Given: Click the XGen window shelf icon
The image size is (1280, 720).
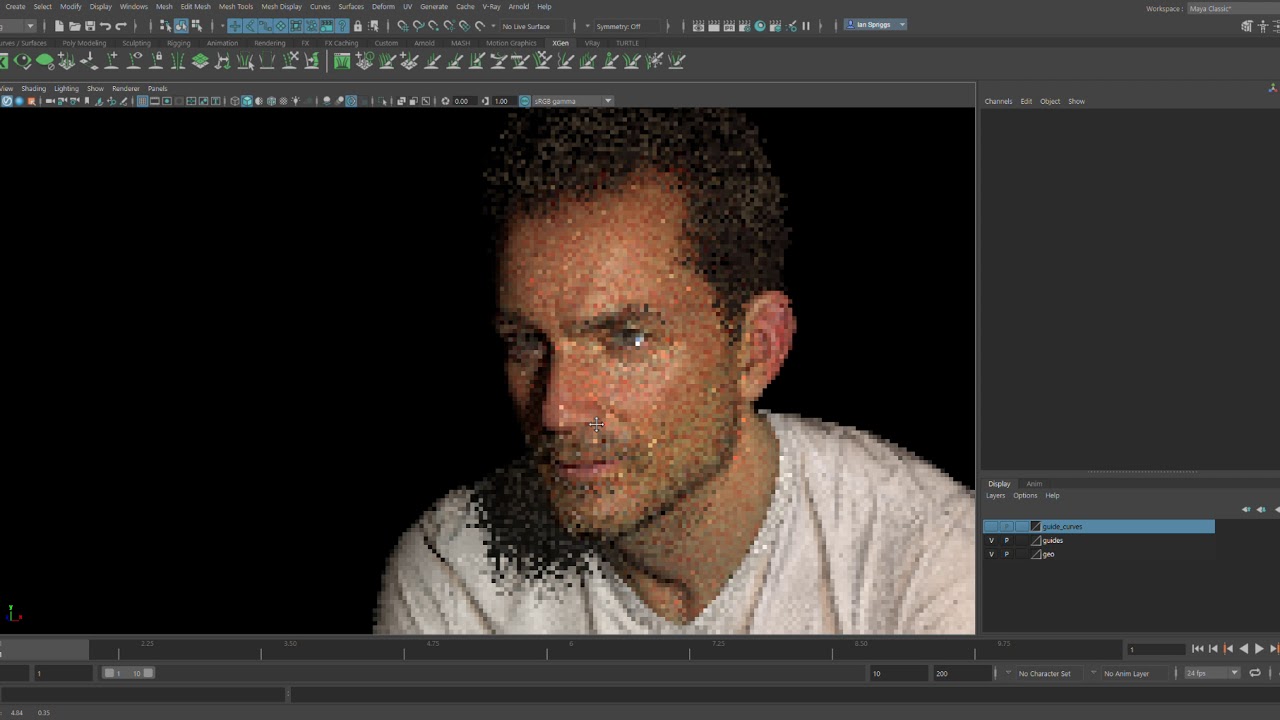Looking at the screenshot, I should (342, 61).
